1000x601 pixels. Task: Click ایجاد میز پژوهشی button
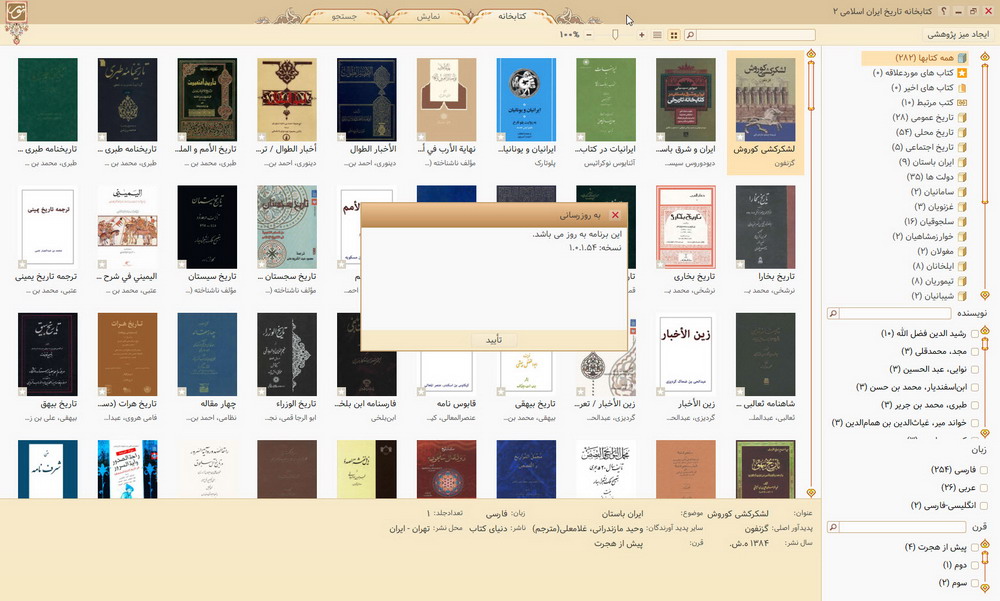click(958, 34)
